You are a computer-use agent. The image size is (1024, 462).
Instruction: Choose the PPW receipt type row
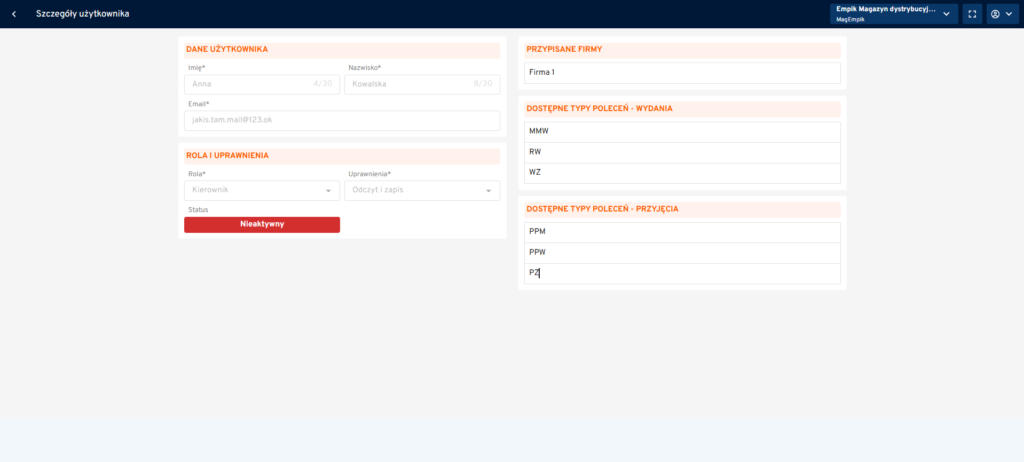pyautogui.click(x=682, y=253)
